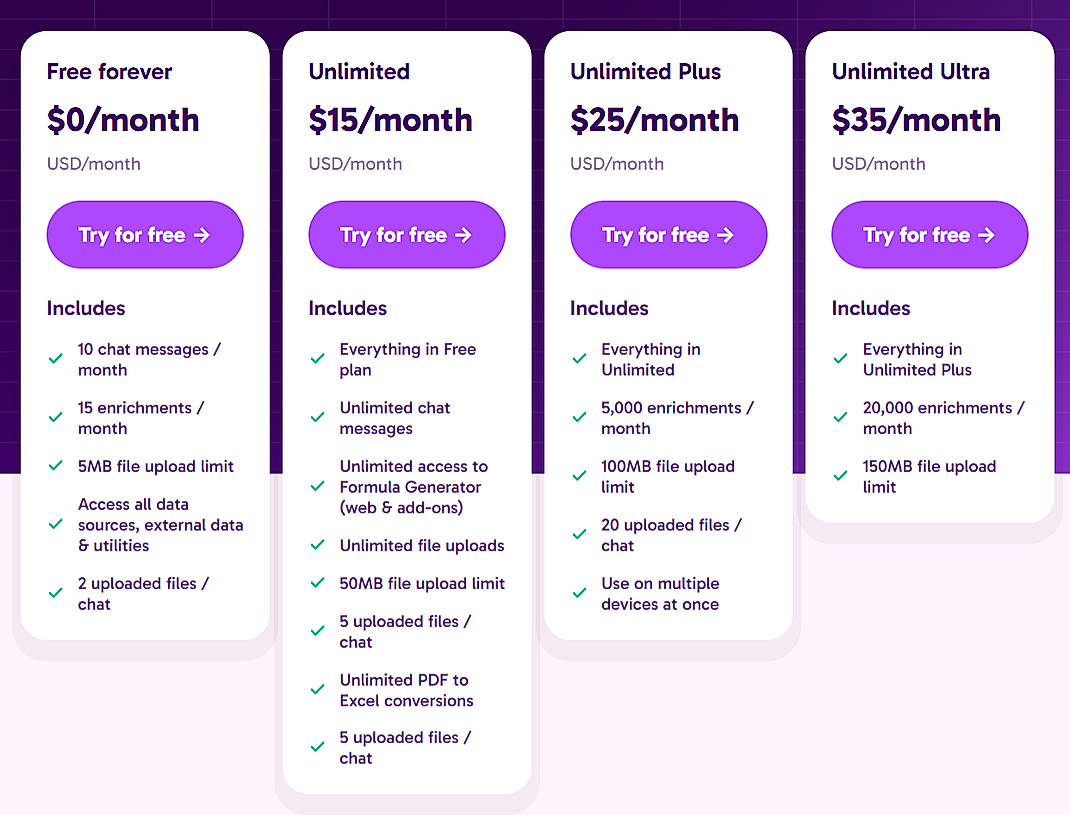Click the checkmark beside Unlimited PDF to Excel conversions
The height and width of the screenshot is (815, 1070).
[x=318, y=689]
